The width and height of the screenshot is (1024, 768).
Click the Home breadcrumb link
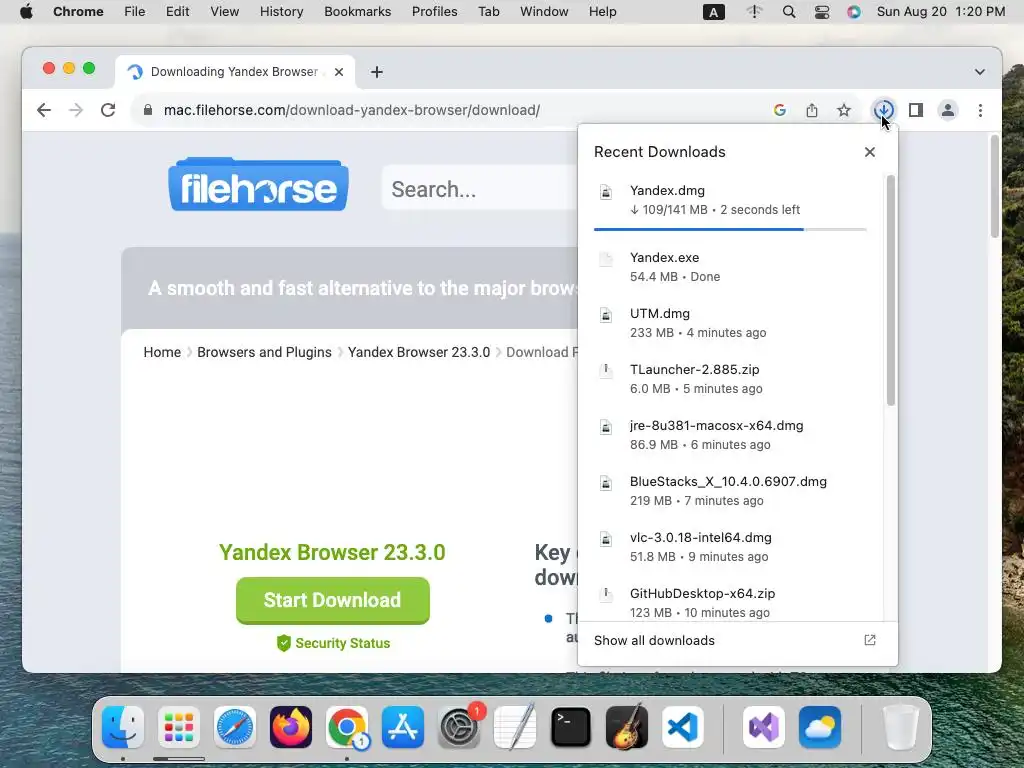point(162,352)
